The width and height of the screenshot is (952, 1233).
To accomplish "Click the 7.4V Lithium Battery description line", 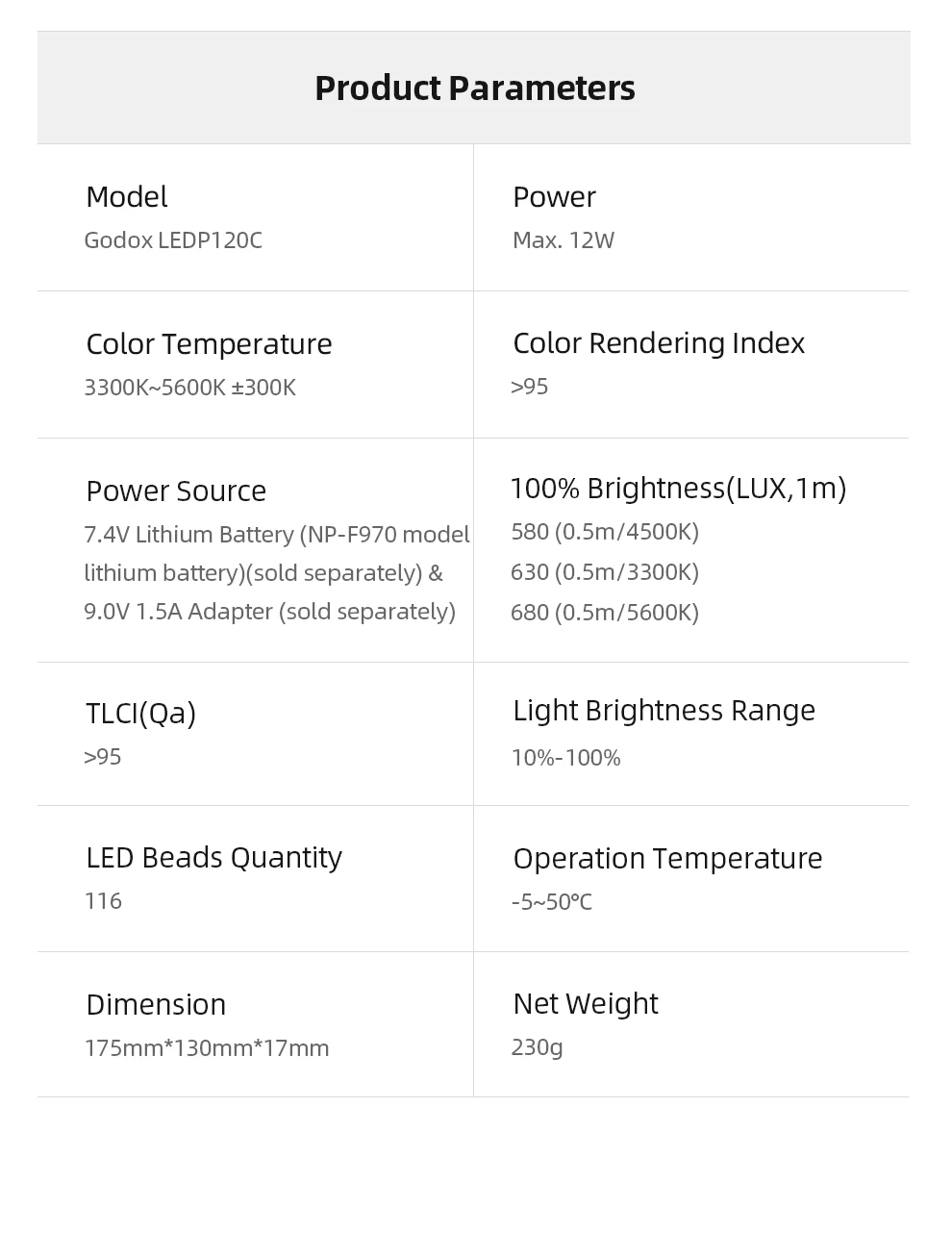I will pyautogui.click(x=276, y=535).
